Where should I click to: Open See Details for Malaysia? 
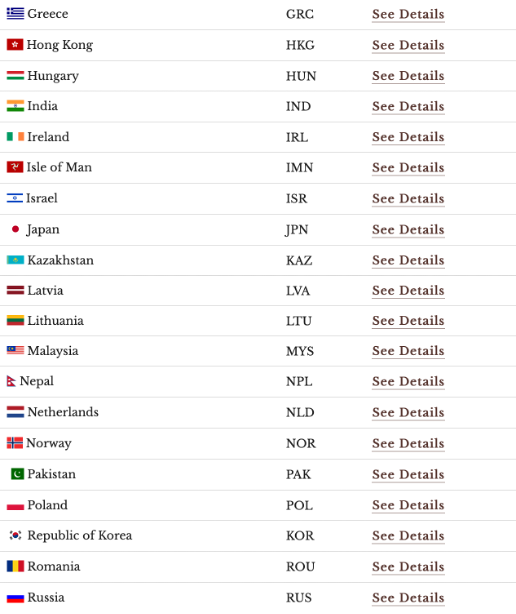[x=408, y=351]
